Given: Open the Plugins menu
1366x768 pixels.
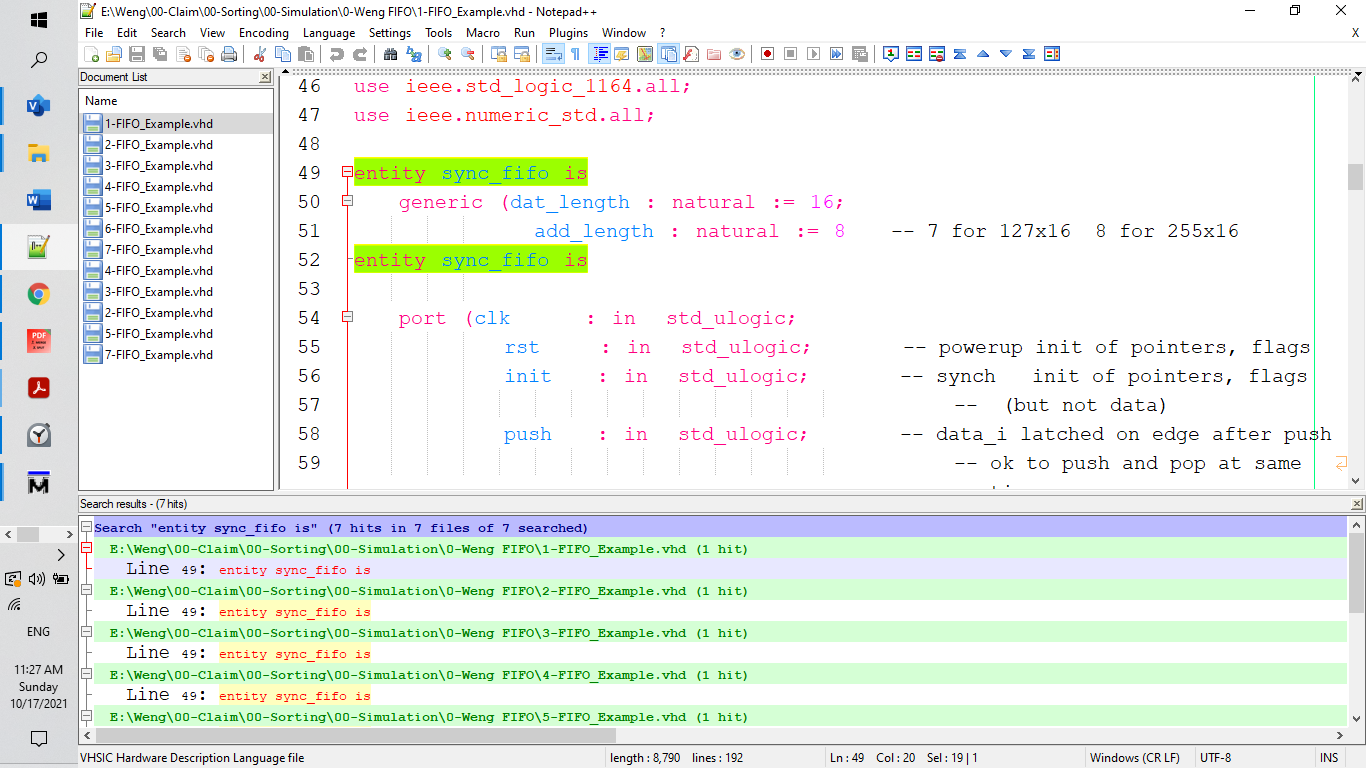Looking at the screenshot, I should [x=569, y=33].
